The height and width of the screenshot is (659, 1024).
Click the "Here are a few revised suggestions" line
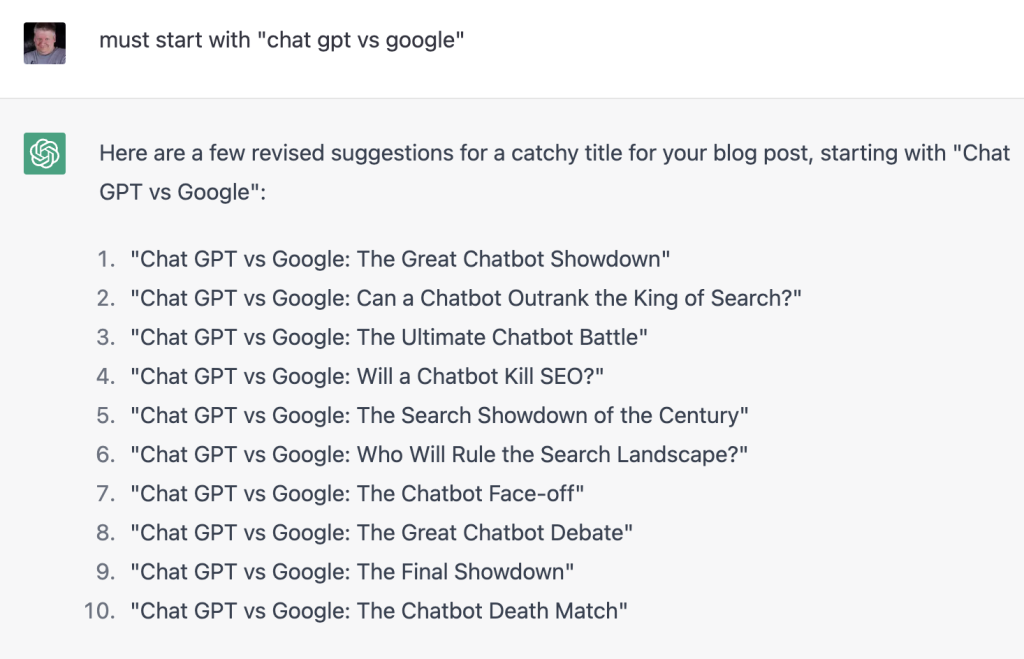[x=554, y=154]
